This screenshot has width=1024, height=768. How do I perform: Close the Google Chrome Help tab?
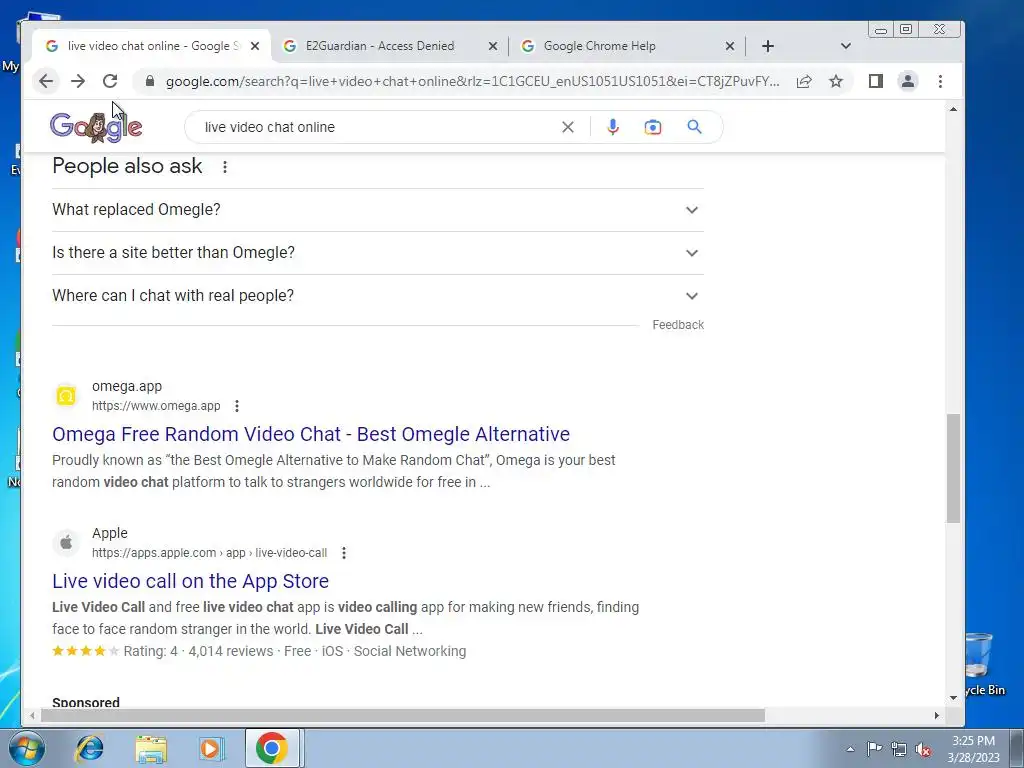[x=730, y=46]
